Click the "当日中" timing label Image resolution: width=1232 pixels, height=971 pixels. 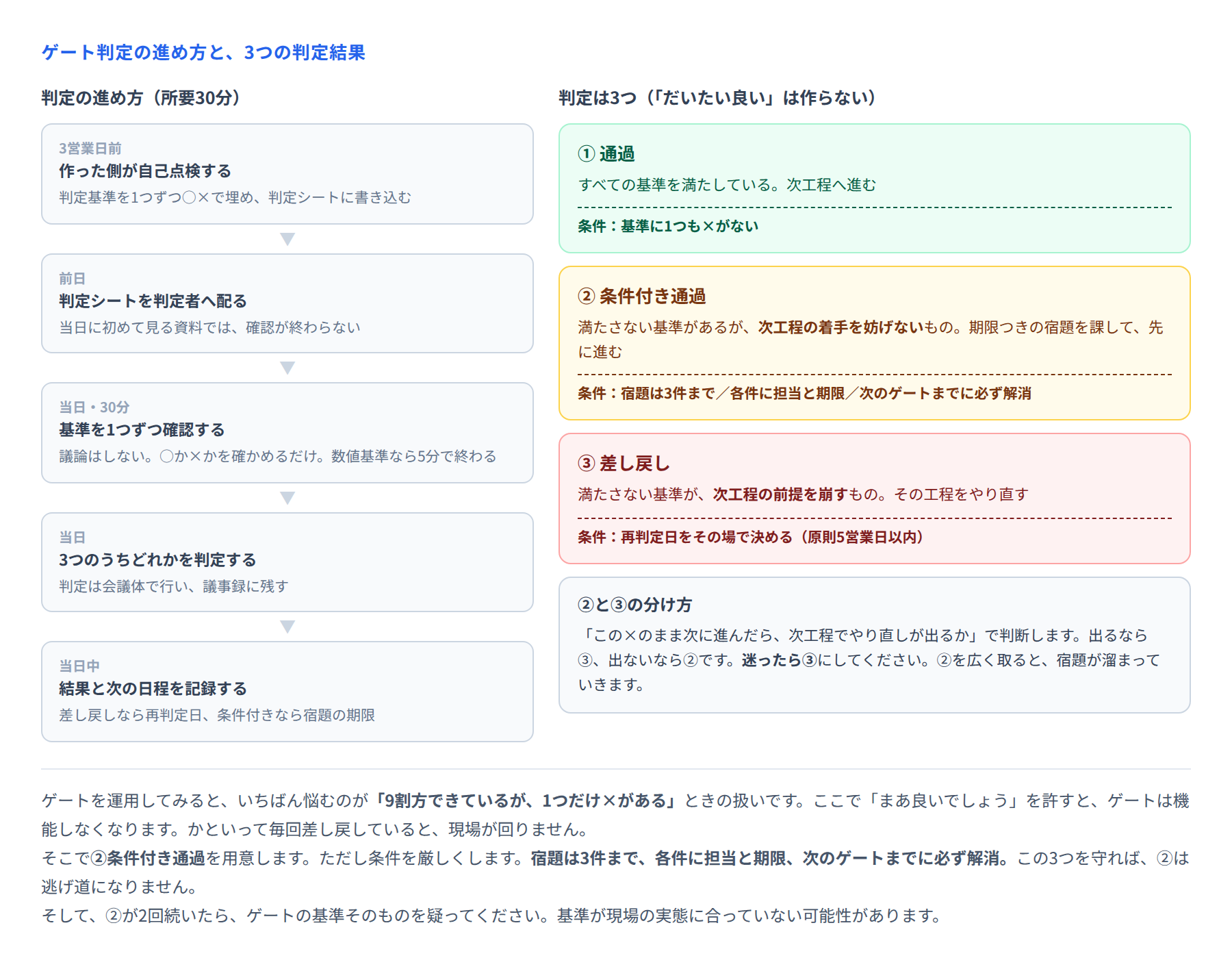click(x=79, y=666)
